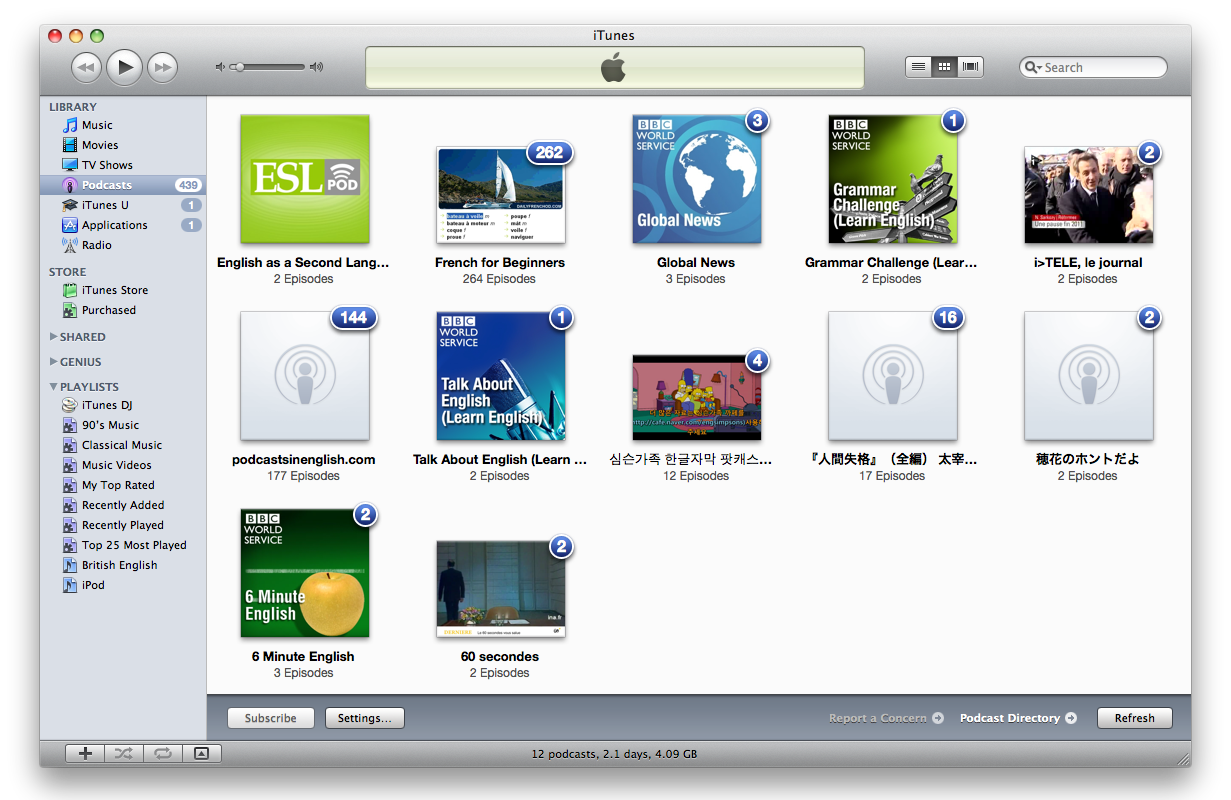Open the iTunes U graduation cap icon
The height and width of the screenshot is (800, 1231).
[x=70, y=205]
